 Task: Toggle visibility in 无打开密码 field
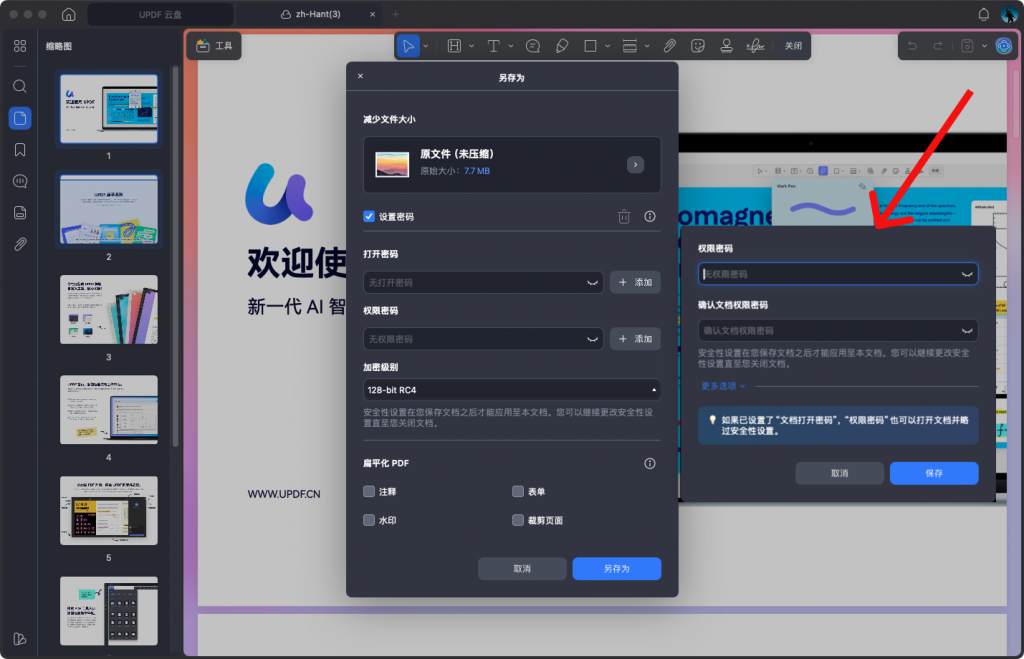tap(592, 283)
